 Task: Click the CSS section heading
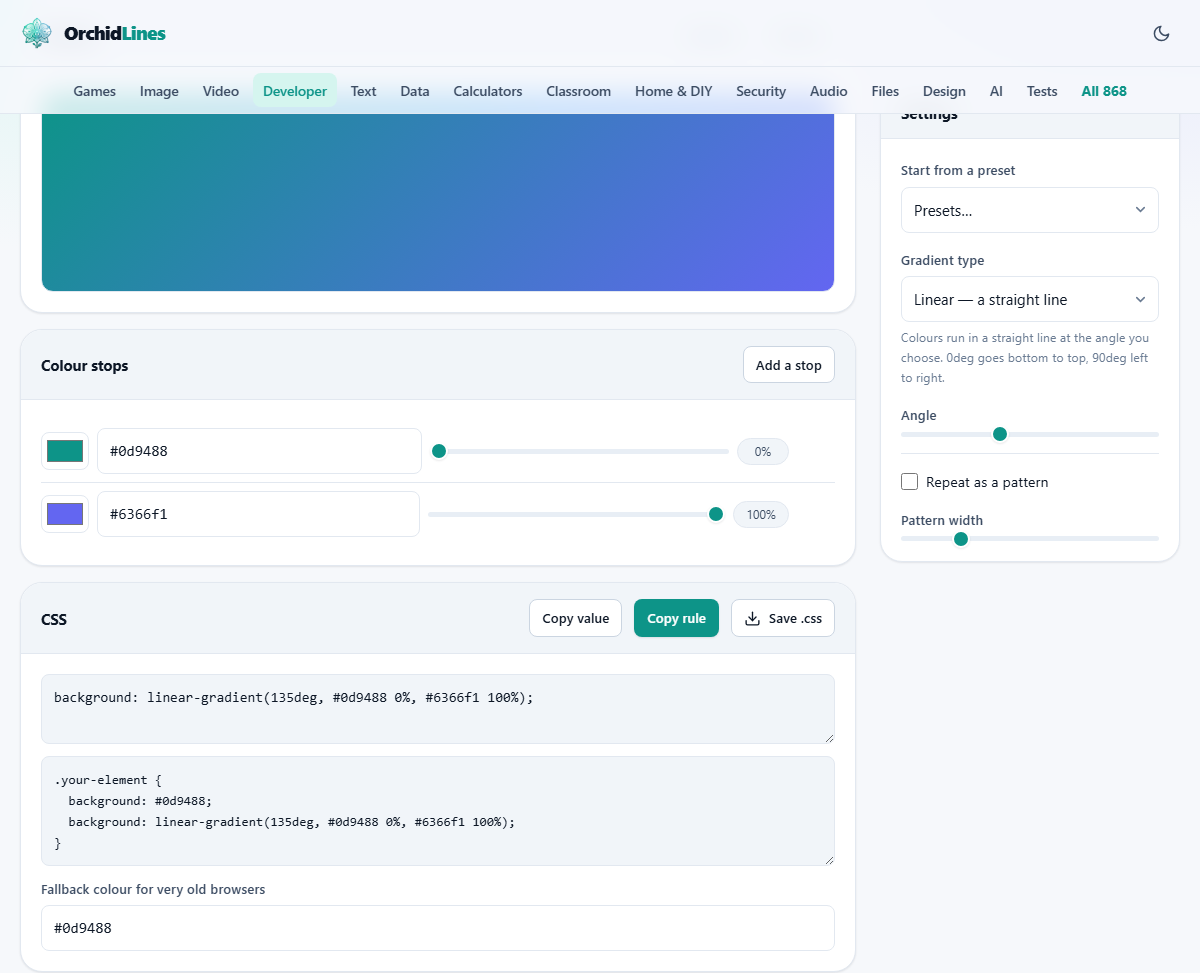point(54,619)
